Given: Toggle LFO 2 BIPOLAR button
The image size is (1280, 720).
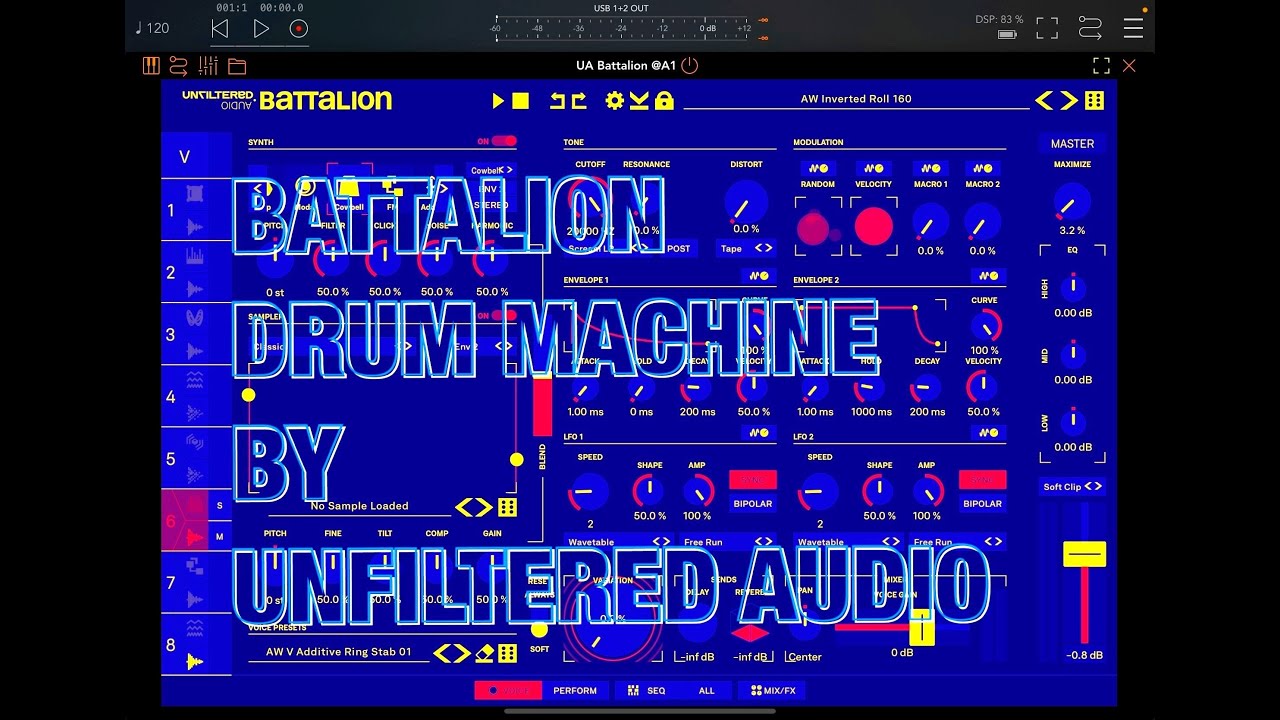Looking at the screenshot, I should tap(982, 504).
